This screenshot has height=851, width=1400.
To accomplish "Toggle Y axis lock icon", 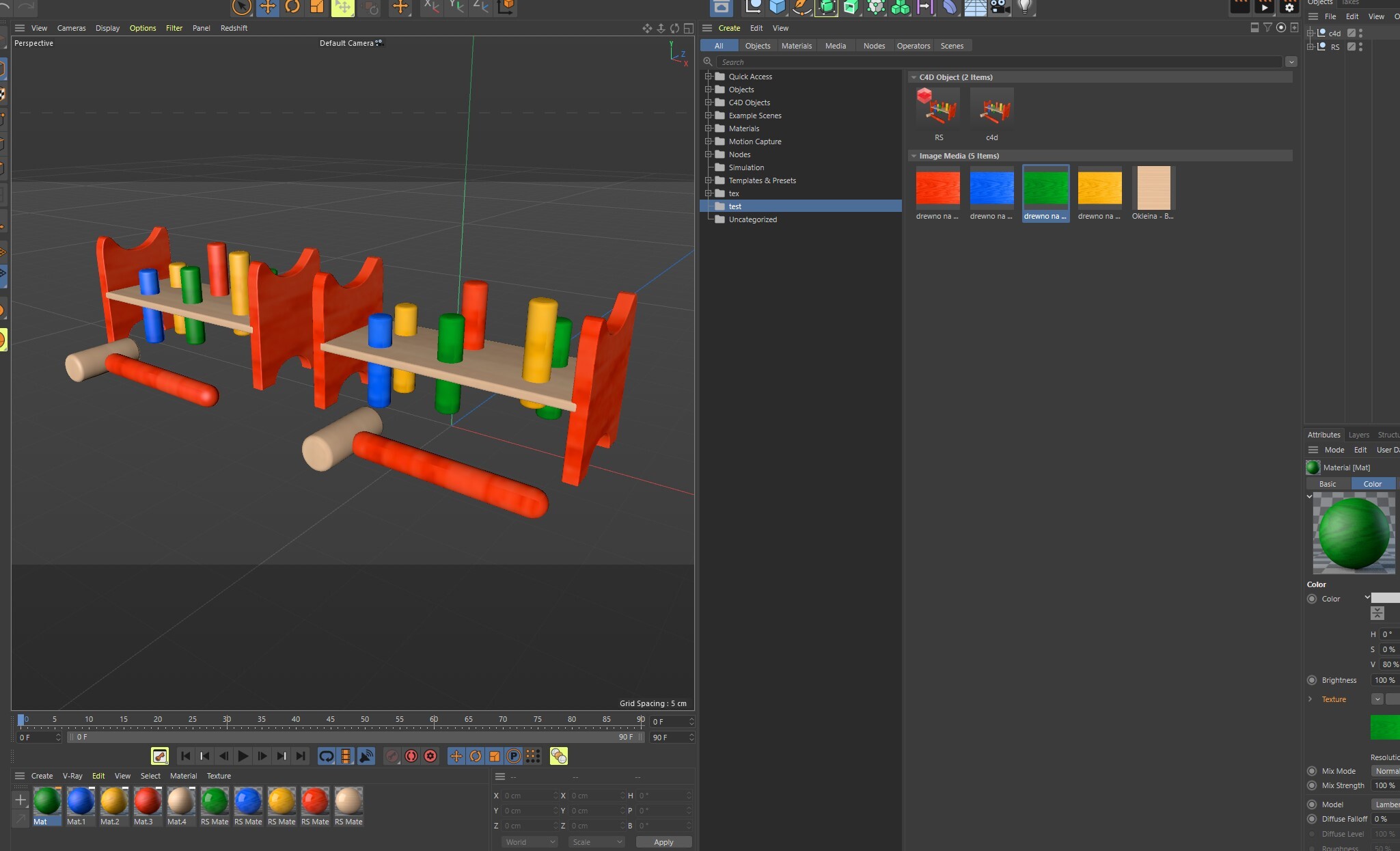I will [456, 7].
